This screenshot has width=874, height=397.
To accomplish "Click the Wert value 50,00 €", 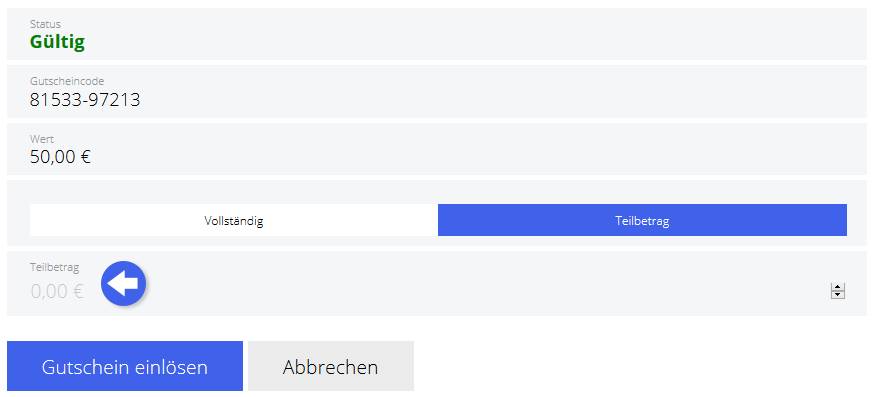I will coord(60,157).
